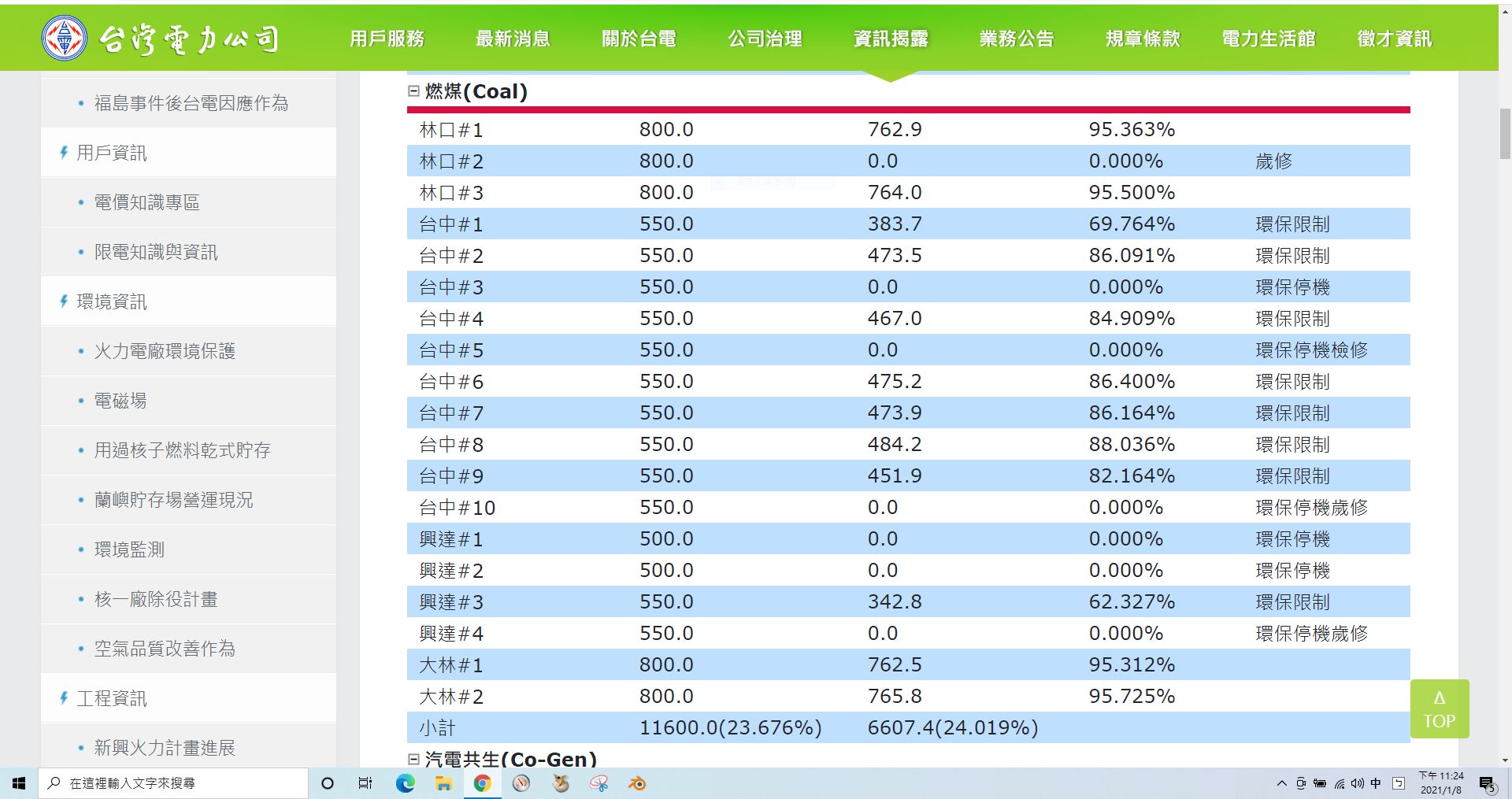This screenshot has height=799, width=1512.
Task: Click the scrollbar down arrow
Action: coord(1505,760)
